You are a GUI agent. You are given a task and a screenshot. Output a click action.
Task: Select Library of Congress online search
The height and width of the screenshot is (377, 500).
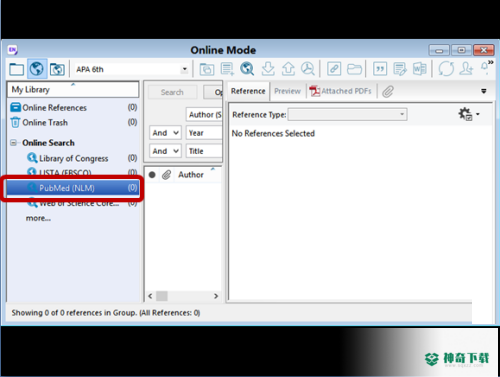(82, 158)
